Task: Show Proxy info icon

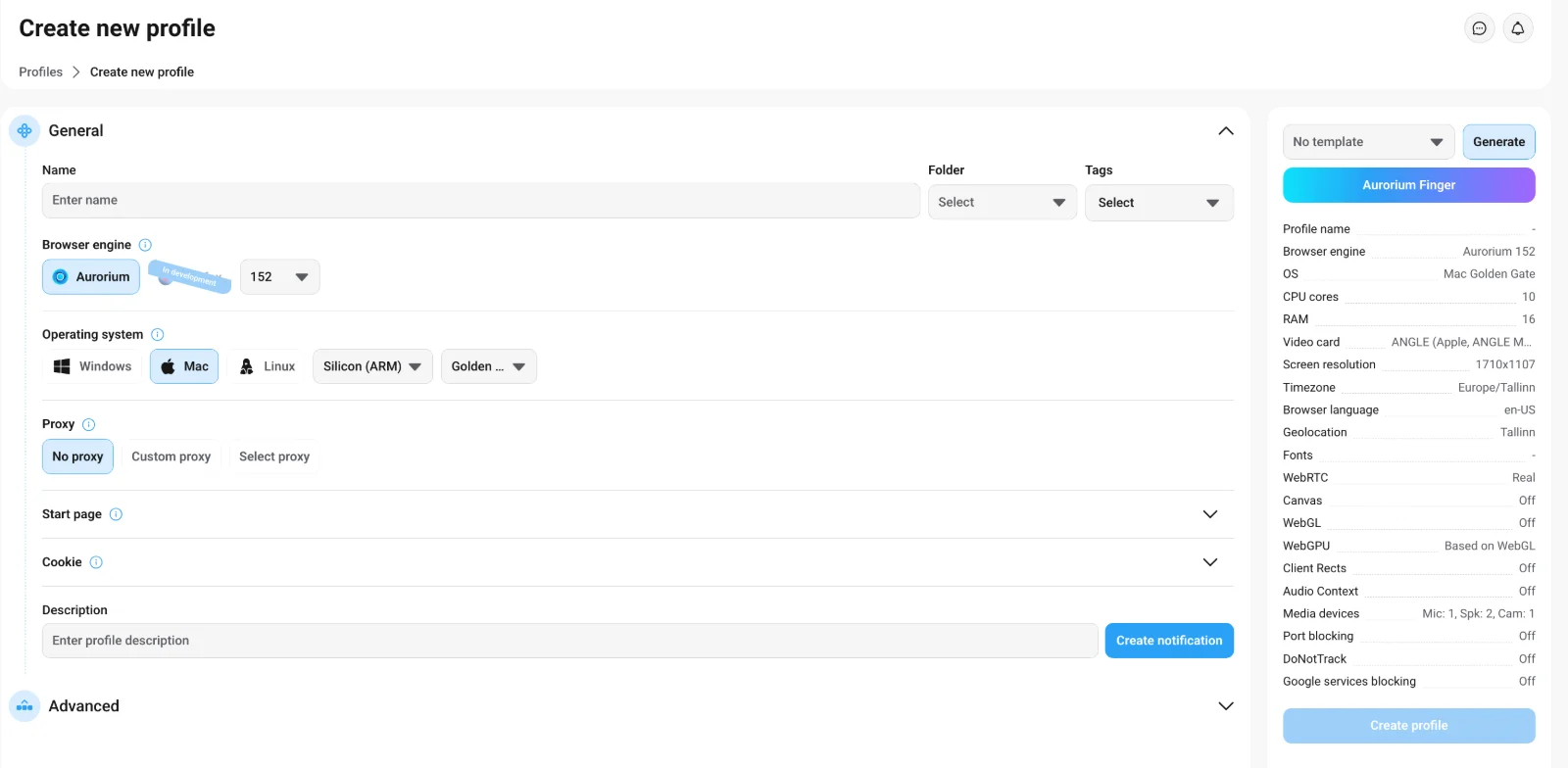Action: 88,424
